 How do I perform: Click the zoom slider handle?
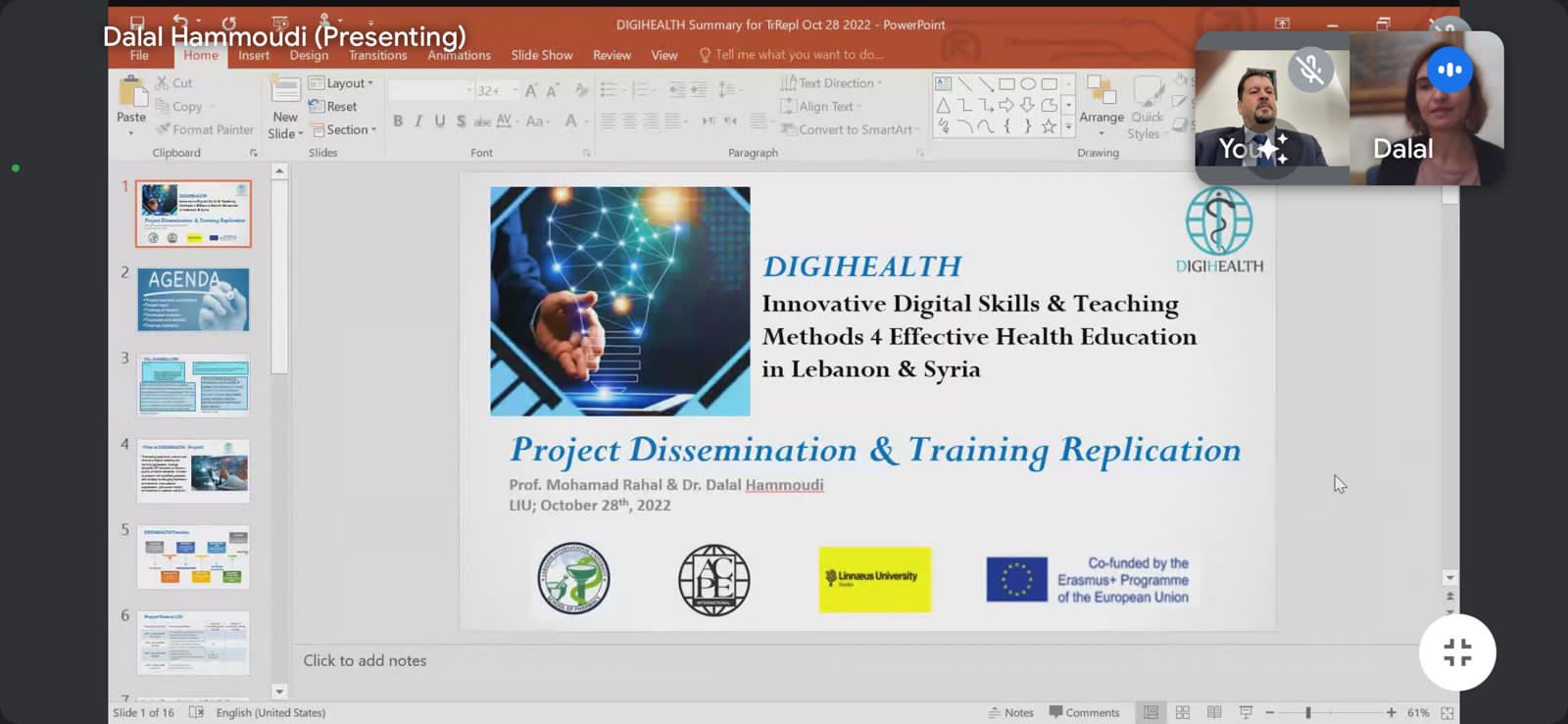tap(1308, 712)
